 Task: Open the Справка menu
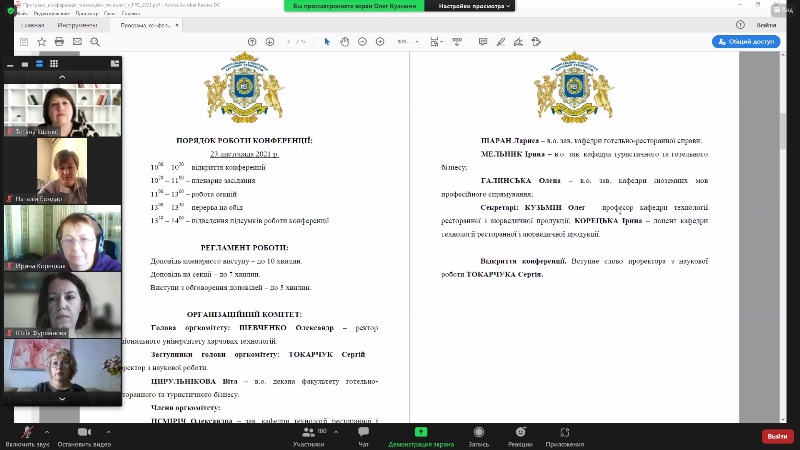[131, 14]
